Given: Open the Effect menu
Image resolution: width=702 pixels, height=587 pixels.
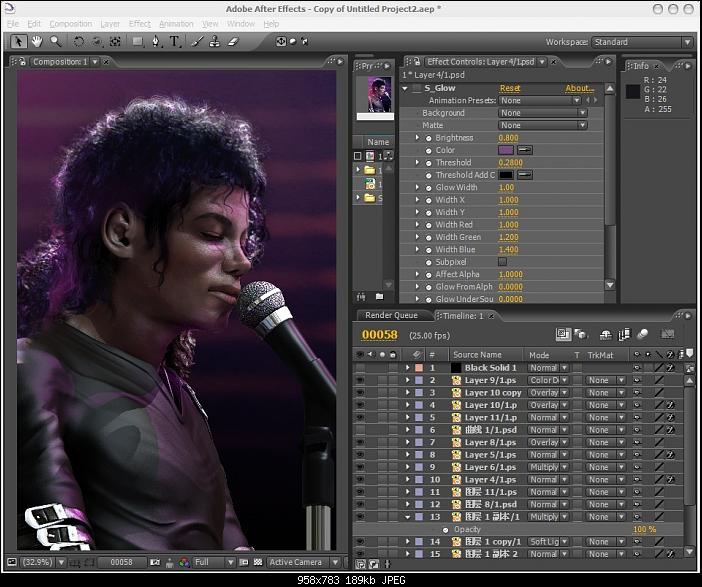Looking at the screenshot, I should [x=140, y=24].
